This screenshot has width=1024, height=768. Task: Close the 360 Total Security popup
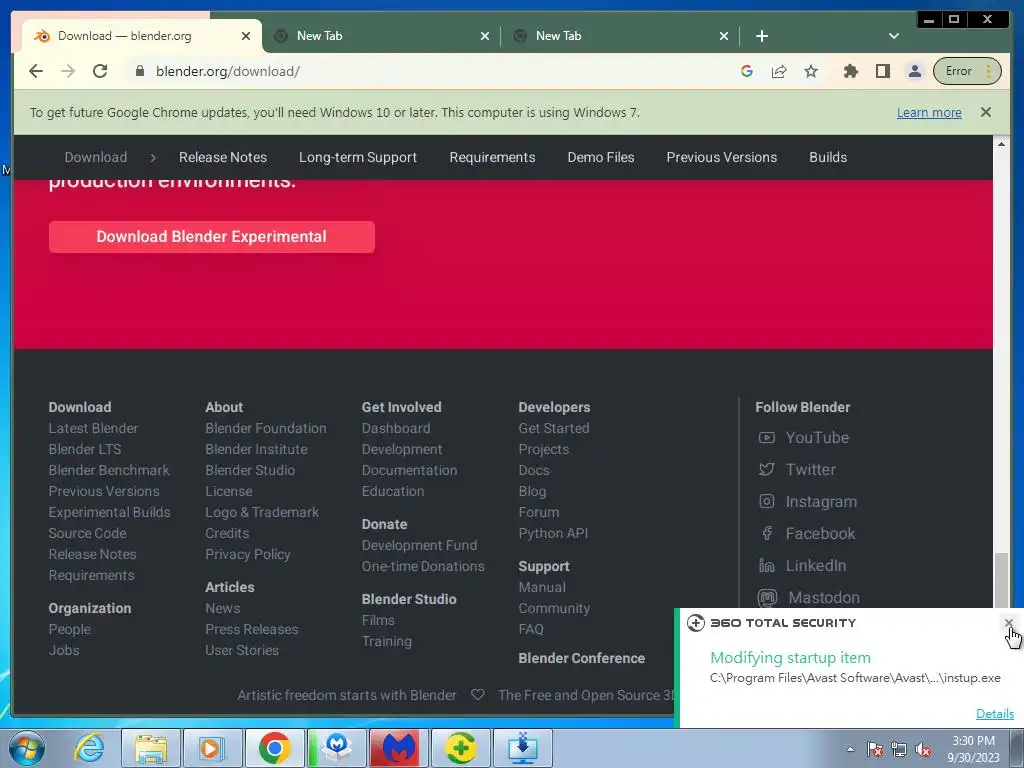click(1009, 623)
